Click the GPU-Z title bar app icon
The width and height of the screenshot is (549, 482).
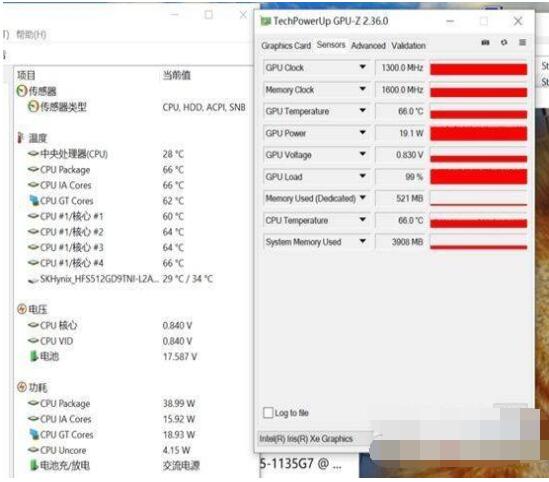point(265,21)
